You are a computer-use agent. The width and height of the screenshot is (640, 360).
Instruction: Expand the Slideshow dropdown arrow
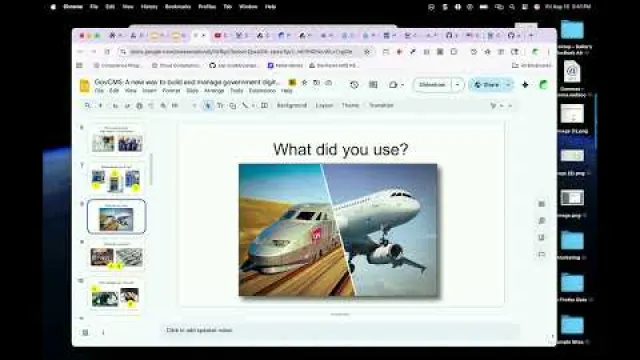458,84
